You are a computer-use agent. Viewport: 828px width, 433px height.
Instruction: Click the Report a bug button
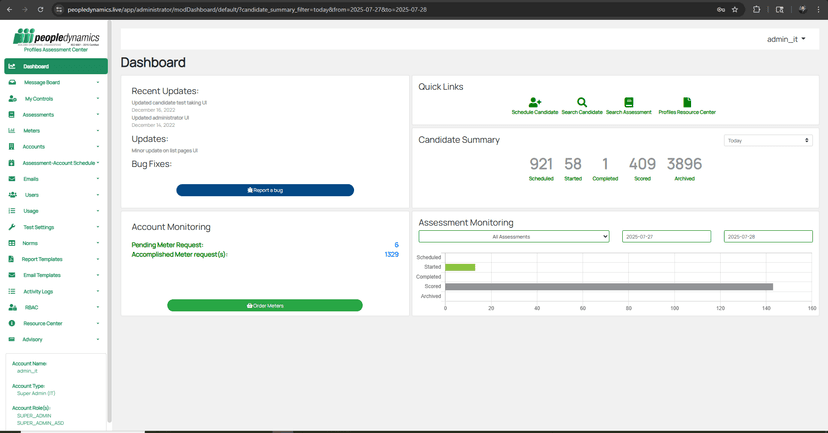click(x=265, y=190)
